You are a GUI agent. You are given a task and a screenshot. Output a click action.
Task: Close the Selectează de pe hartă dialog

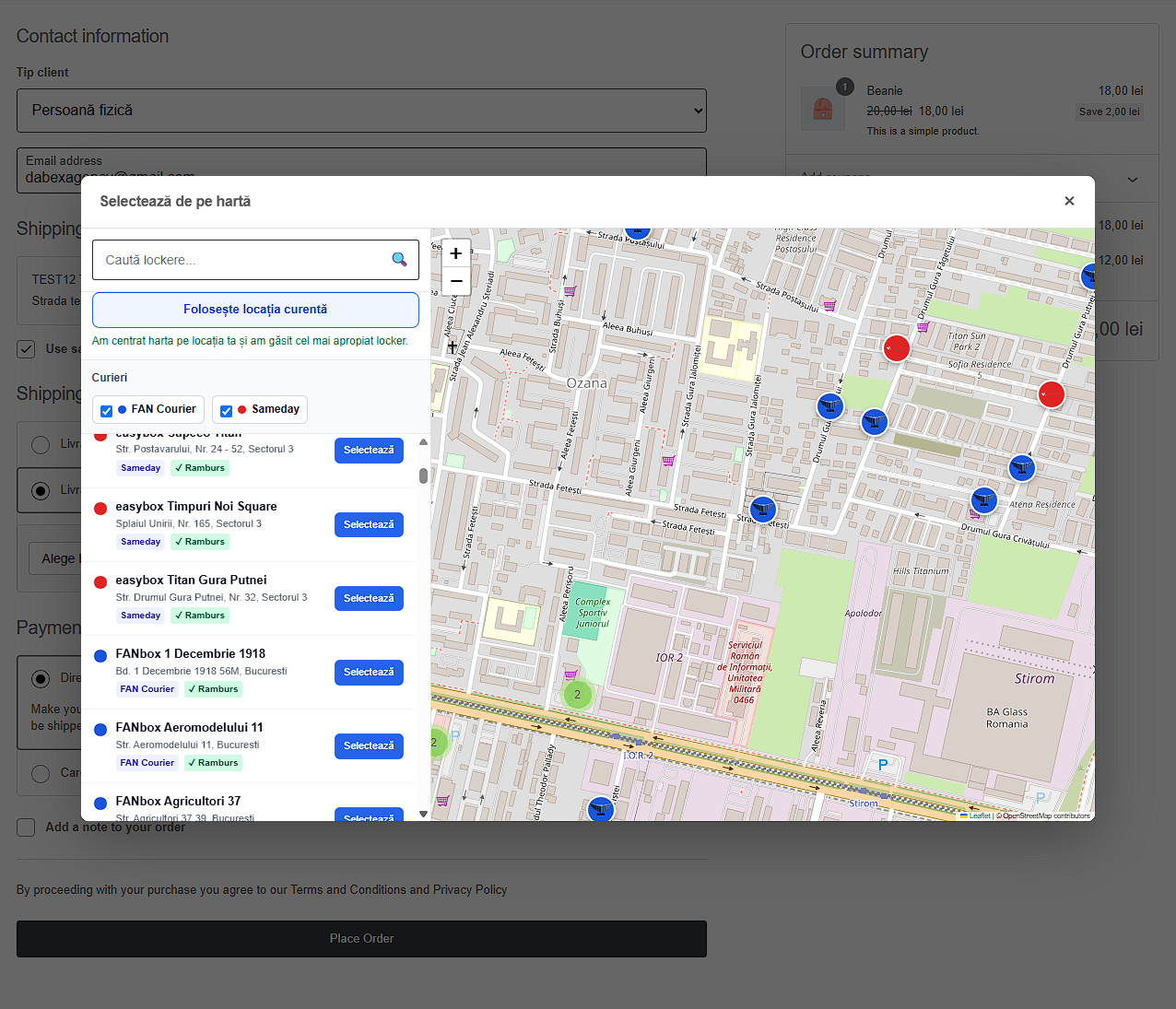[1069, 201]
